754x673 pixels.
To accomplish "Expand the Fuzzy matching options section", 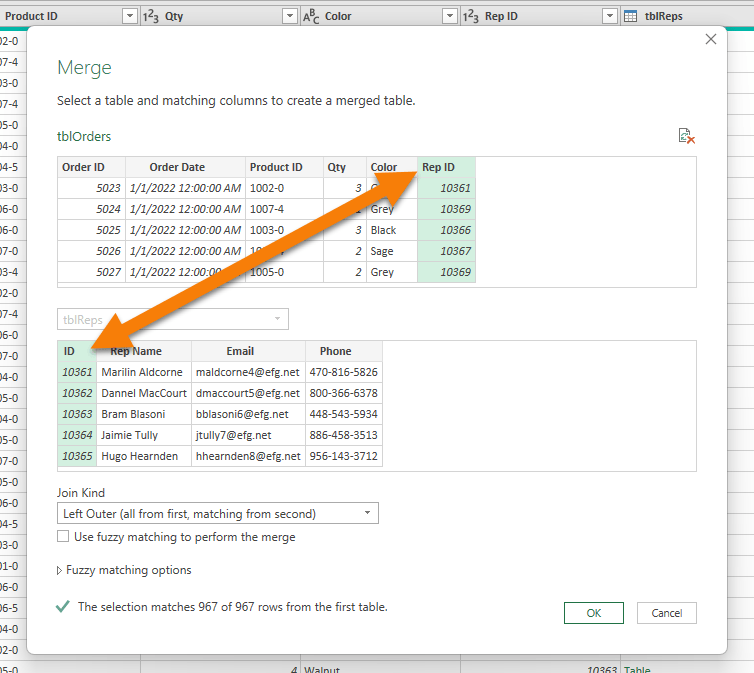I will [61, 570].
